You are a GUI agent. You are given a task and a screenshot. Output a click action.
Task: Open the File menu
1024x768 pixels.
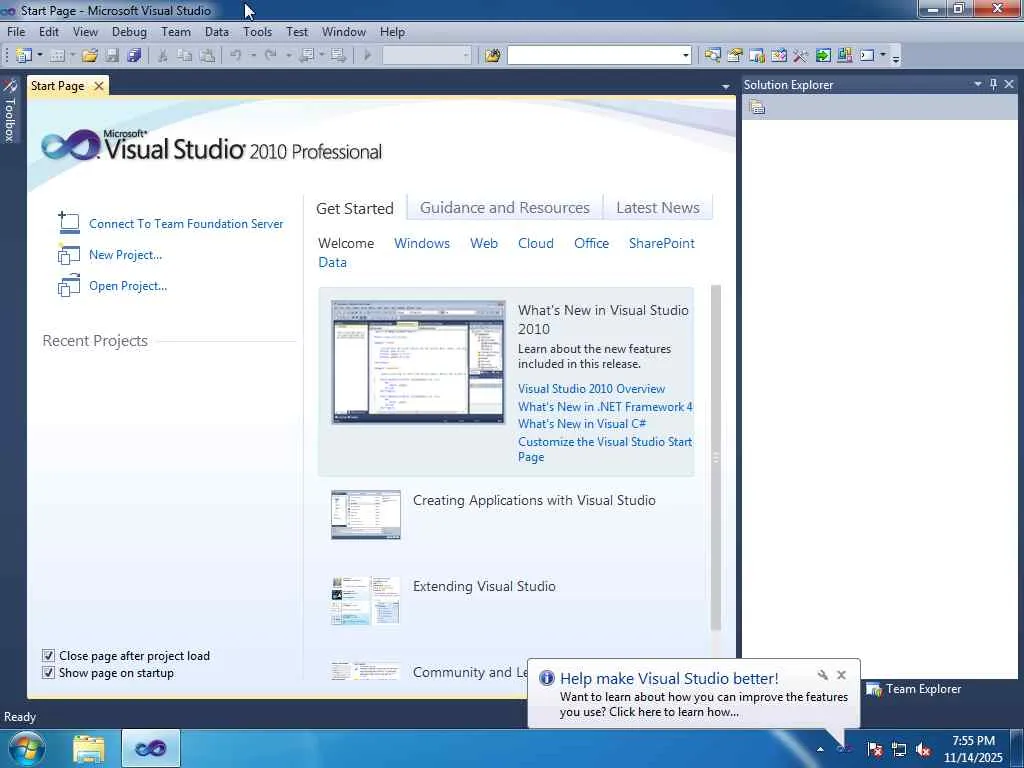tap(16, 31)
